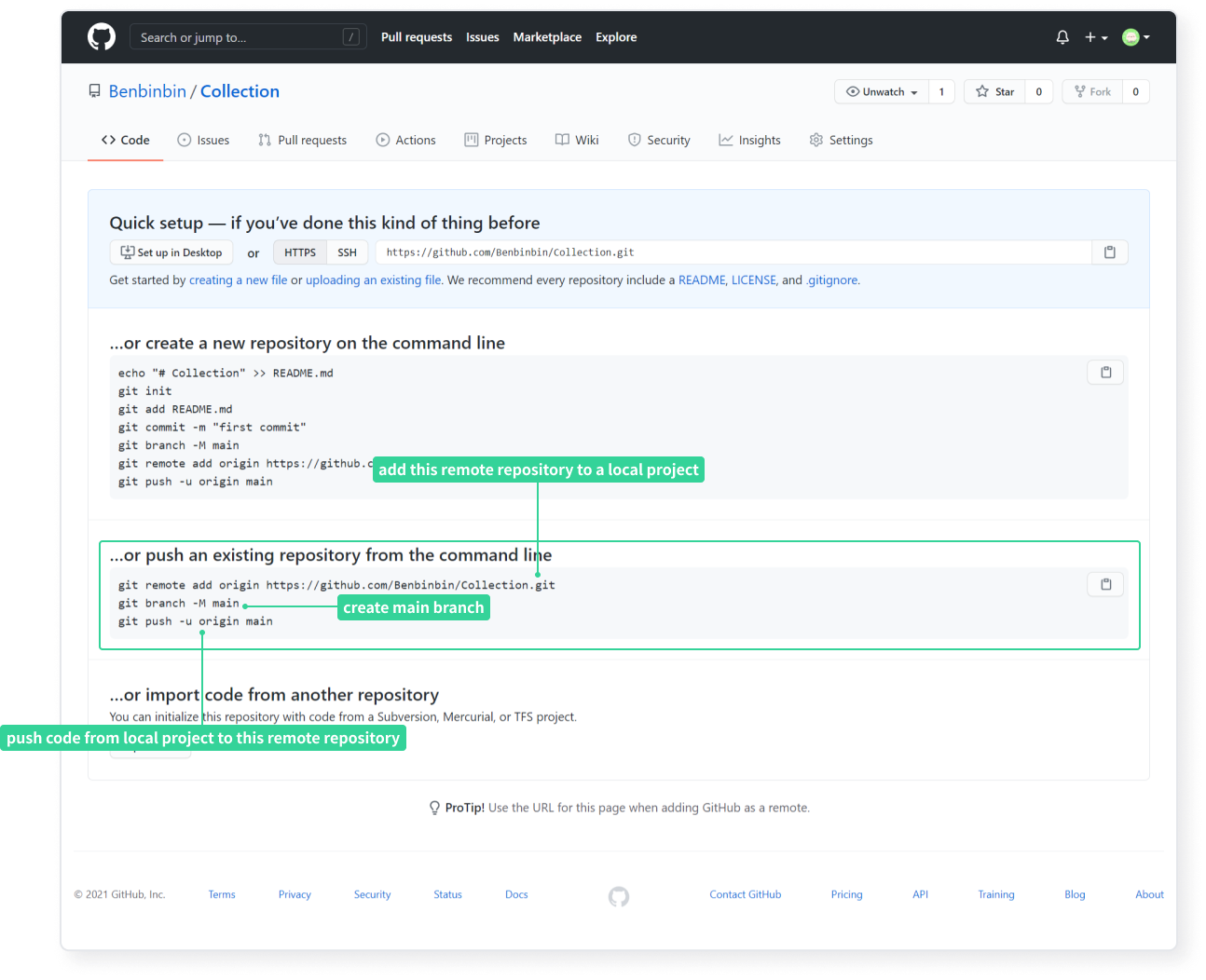Click the watchers count 1
This screenshot has width=1206, height=980.
click(941, 91)
